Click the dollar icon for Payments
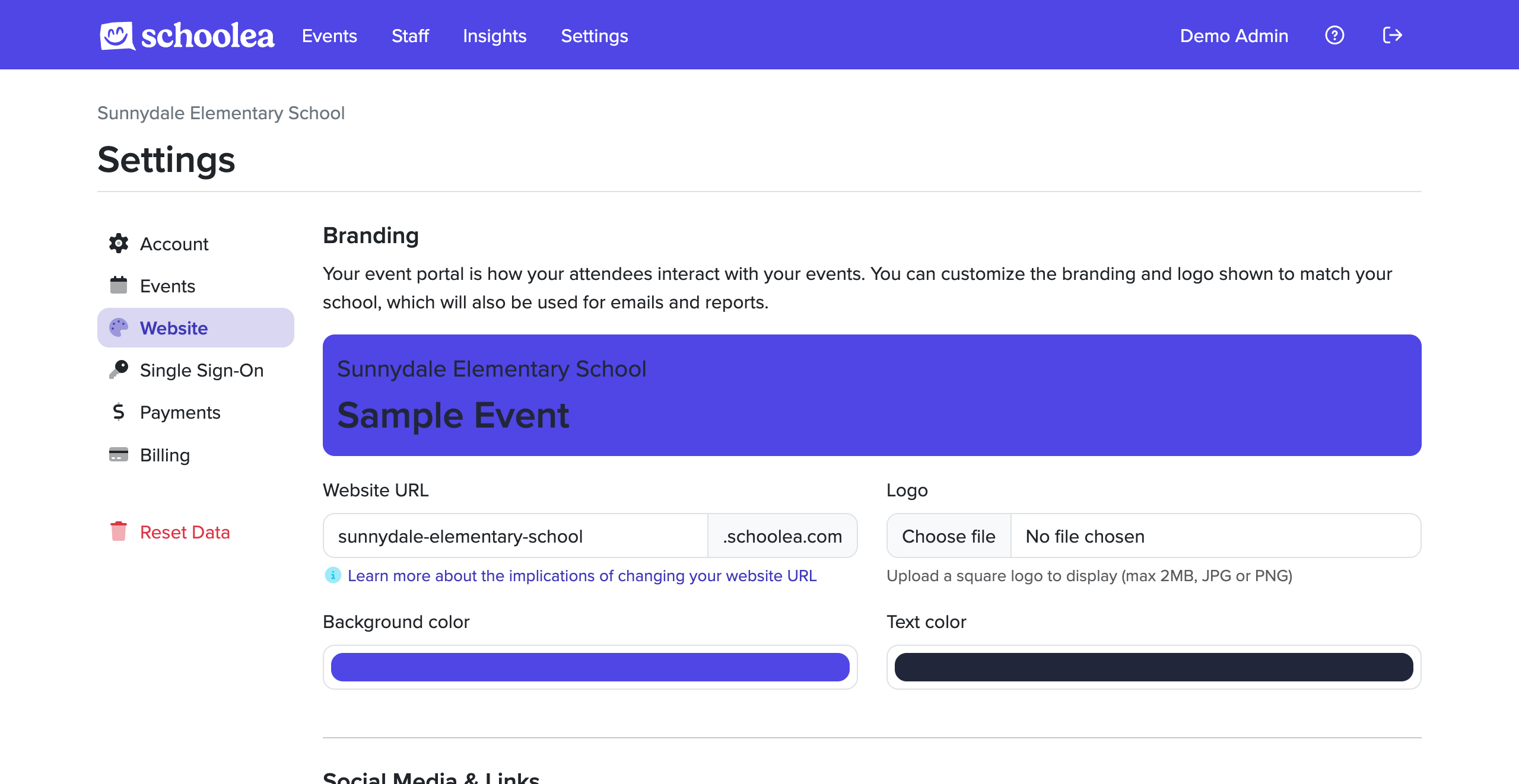 [x=119, y=412]
